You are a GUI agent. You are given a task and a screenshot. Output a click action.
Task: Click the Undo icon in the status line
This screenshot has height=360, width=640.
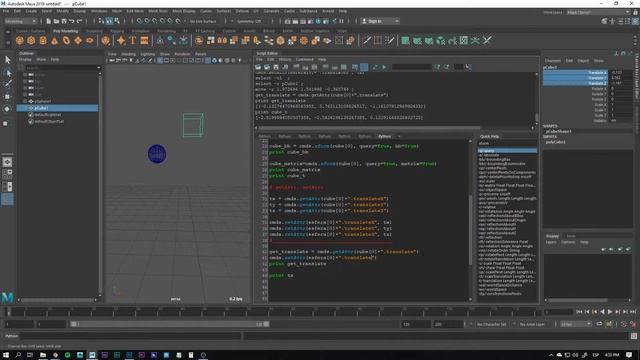(72, 21)
